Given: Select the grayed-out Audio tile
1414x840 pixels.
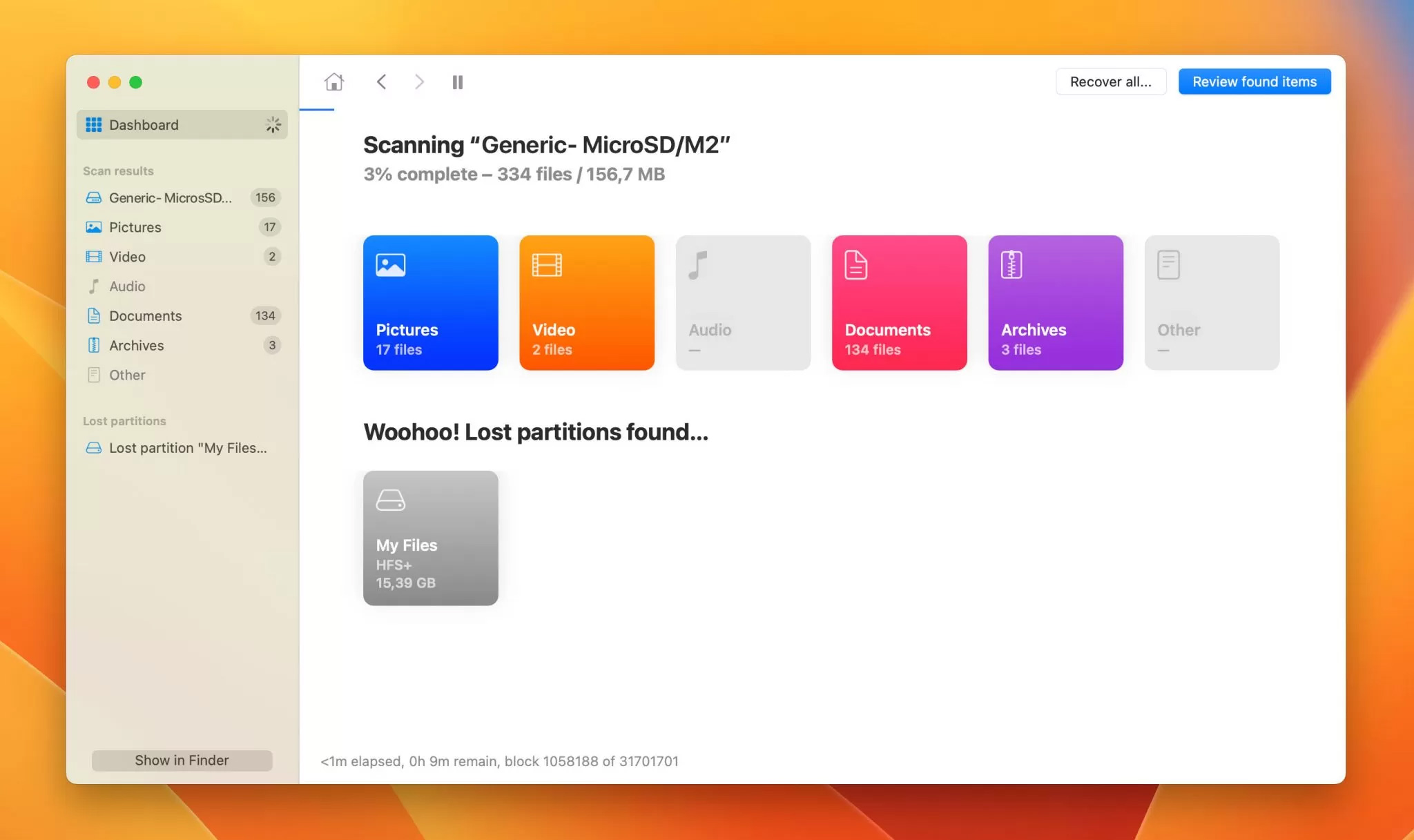Looking at the screenshot, I should pyautogui.click(x=743, y=303).
